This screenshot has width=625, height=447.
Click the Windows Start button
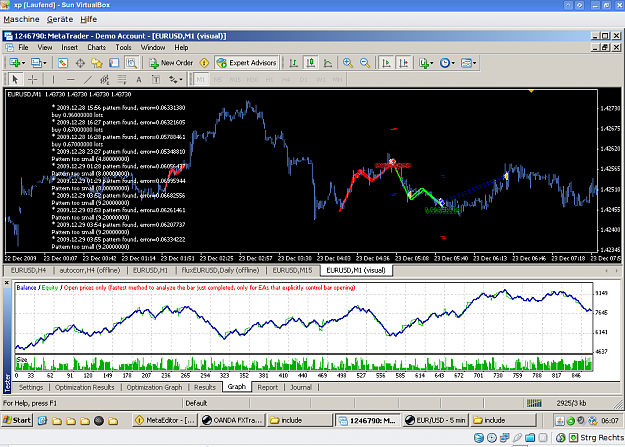(x=17, y=420)
